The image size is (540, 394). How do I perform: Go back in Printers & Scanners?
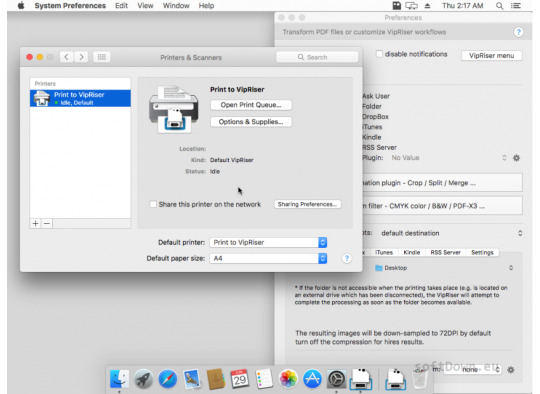66,57
